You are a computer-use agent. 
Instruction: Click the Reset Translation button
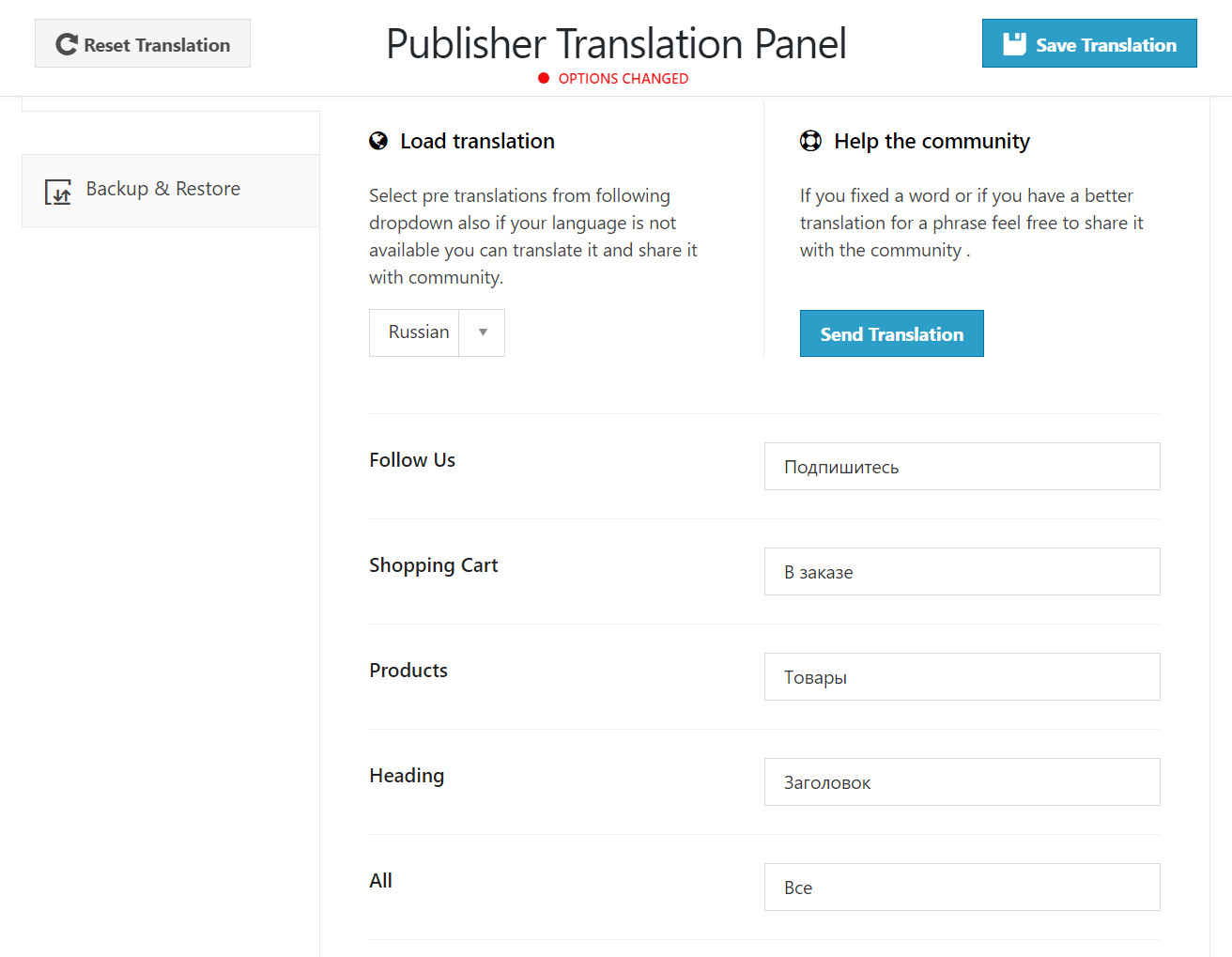tap(143, 44)
